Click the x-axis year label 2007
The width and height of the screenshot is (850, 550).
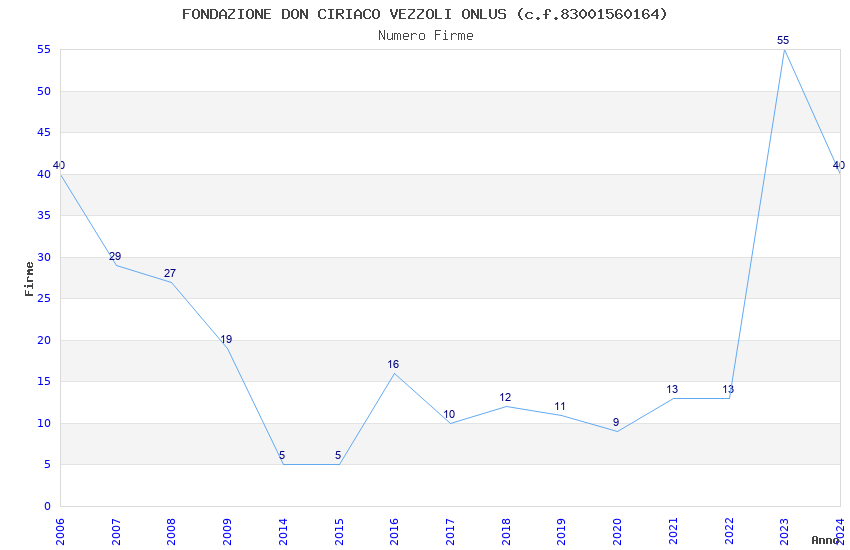pos(115,531)
